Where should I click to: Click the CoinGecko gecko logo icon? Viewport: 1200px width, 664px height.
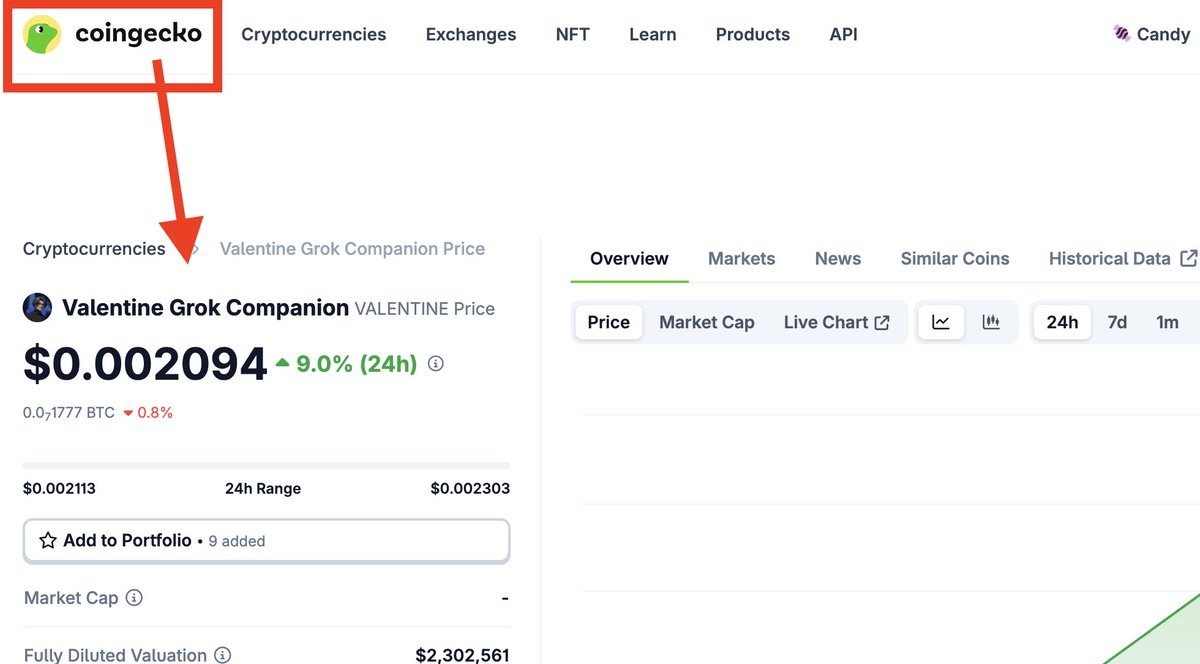pos(42,34)
